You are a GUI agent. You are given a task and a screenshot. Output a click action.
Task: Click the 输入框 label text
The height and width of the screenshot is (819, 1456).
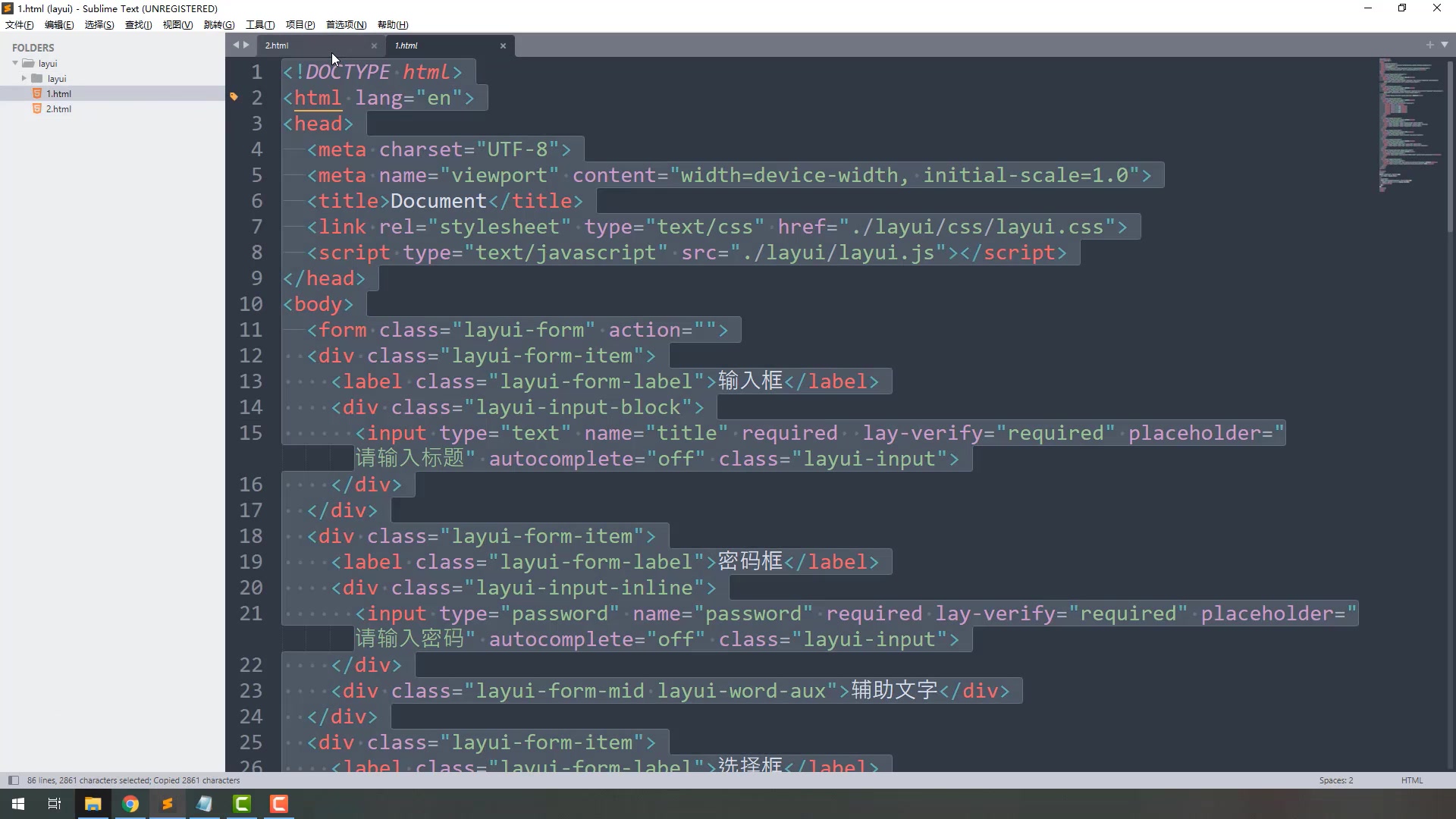click(x=750, y=381)
